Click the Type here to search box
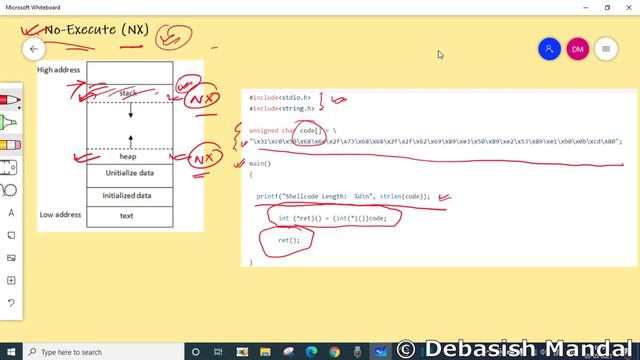The width and height of the screenshot is (640, 360). coord(104,351)
